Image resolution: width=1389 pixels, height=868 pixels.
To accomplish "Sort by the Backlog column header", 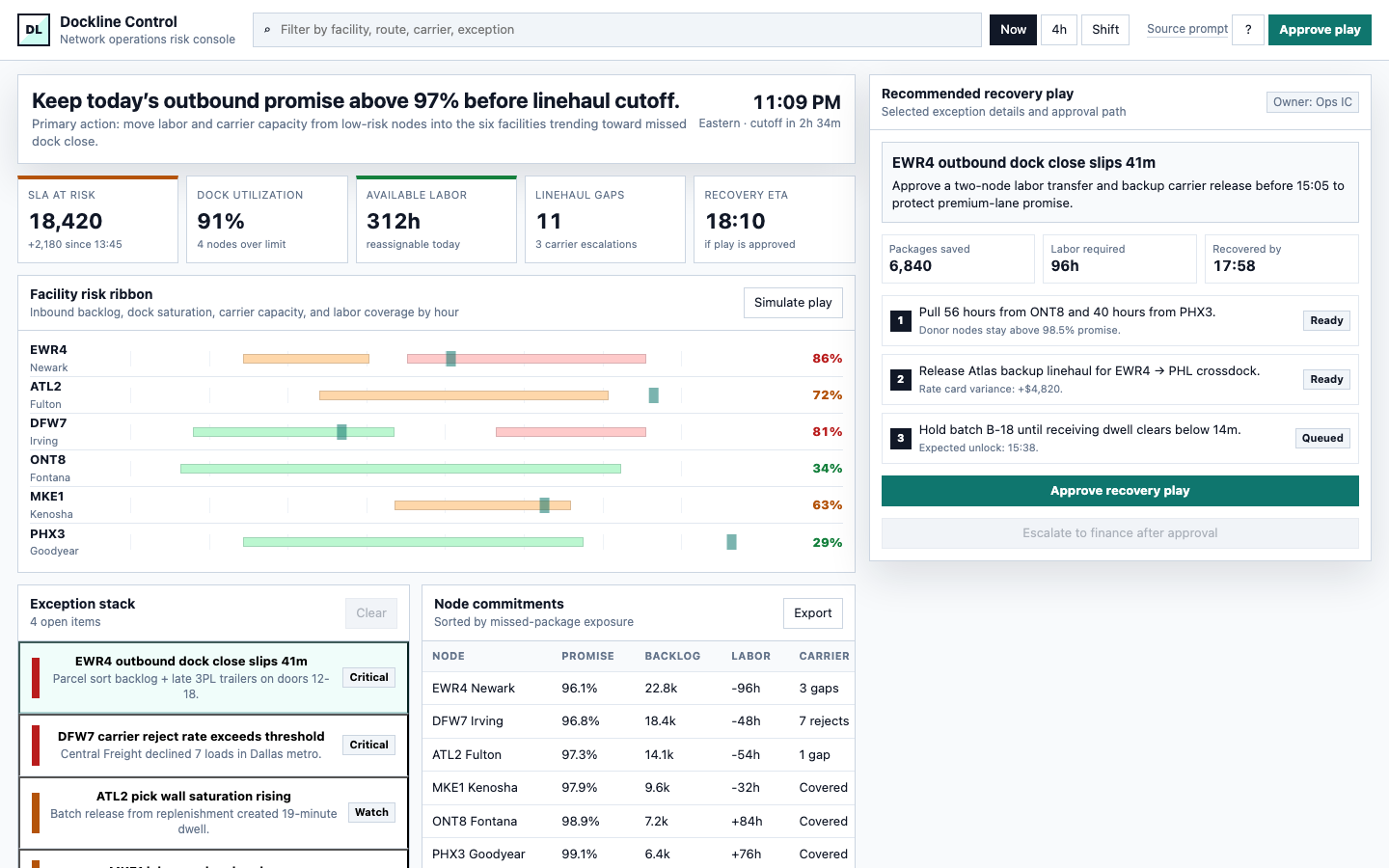I will tap(672, 656).
